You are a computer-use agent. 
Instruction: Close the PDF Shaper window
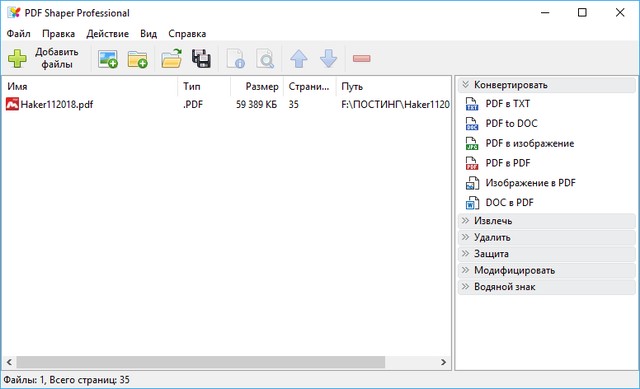pos(620,13)
